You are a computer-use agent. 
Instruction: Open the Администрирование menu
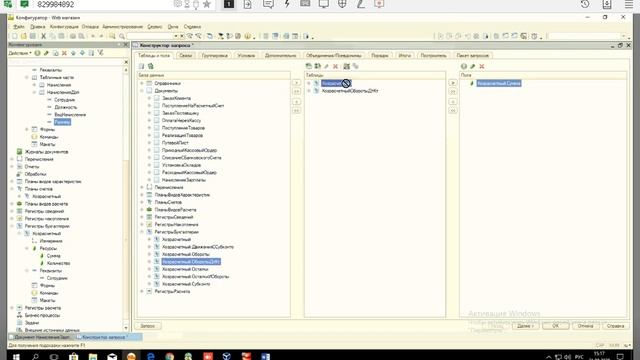coord(122,27)
